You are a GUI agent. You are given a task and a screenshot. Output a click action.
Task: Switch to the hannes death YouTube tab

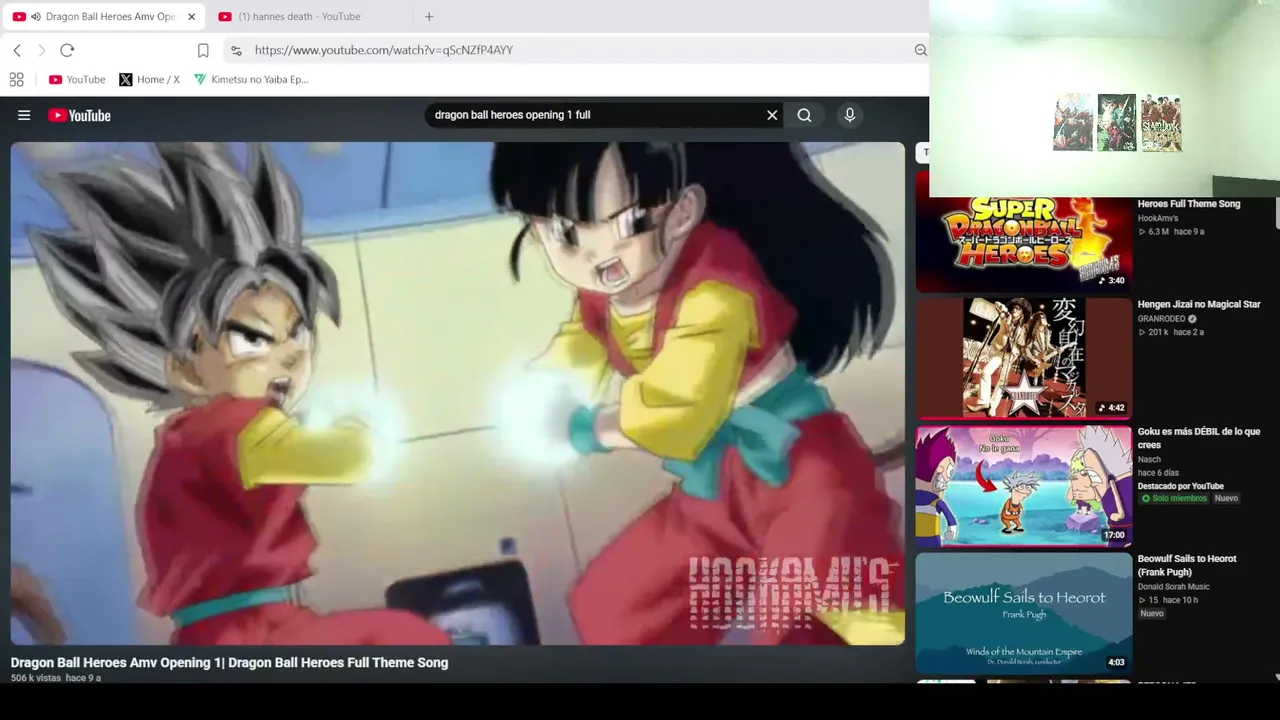299,17
